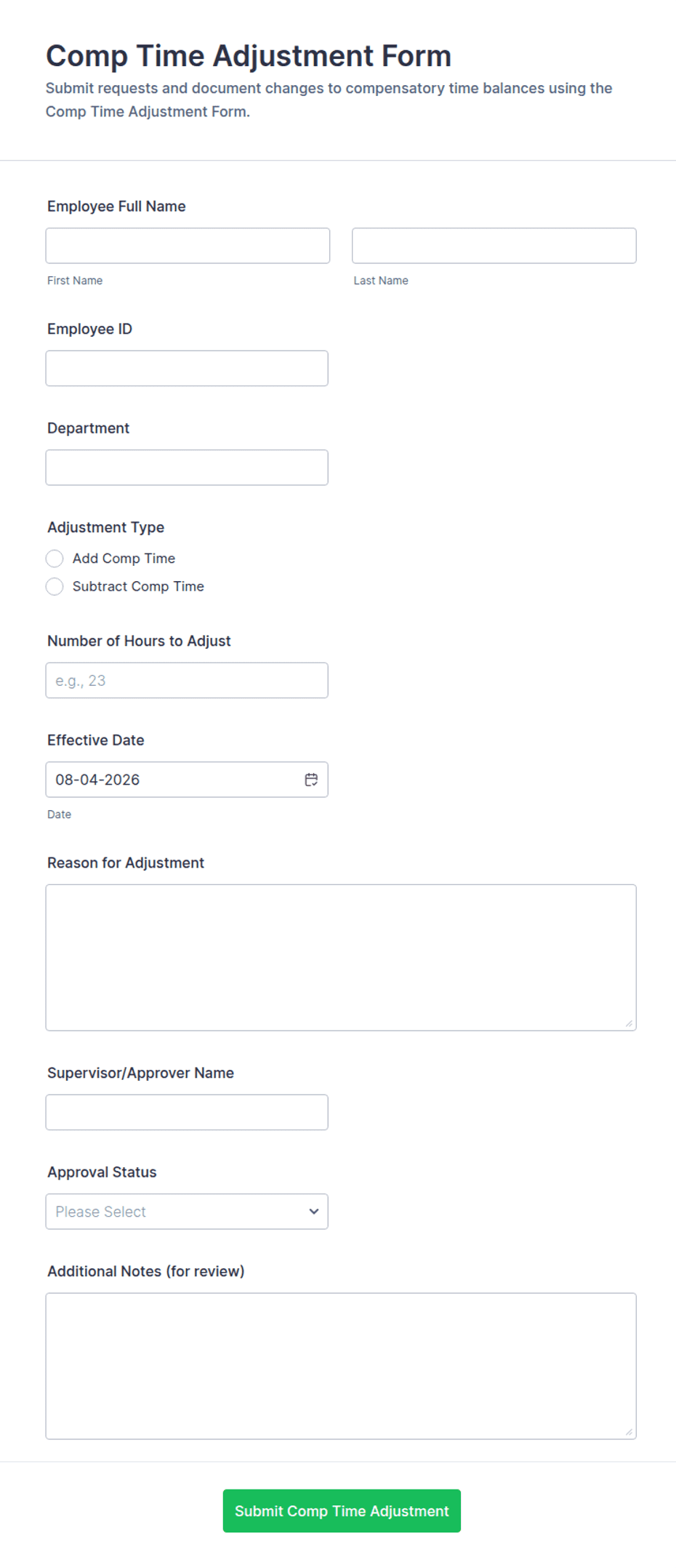Select the Subtract Comp Time radio button
This screenshot has height=1568, width=676.
[x=55, y=586]
